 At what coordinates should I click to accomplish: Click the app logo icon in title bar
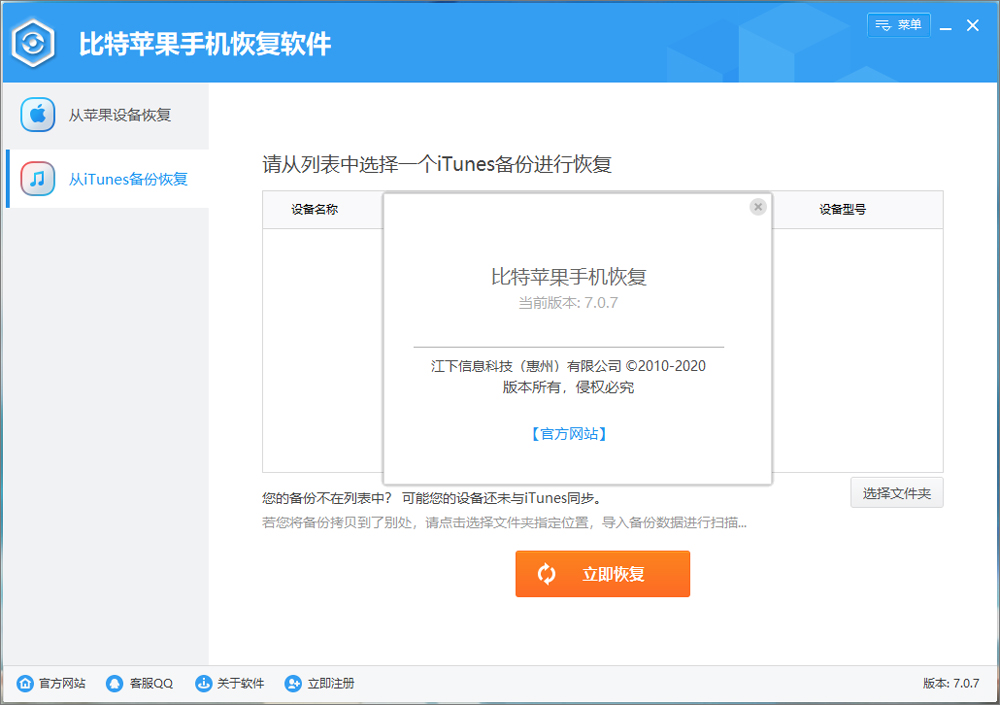click(33, 43)
